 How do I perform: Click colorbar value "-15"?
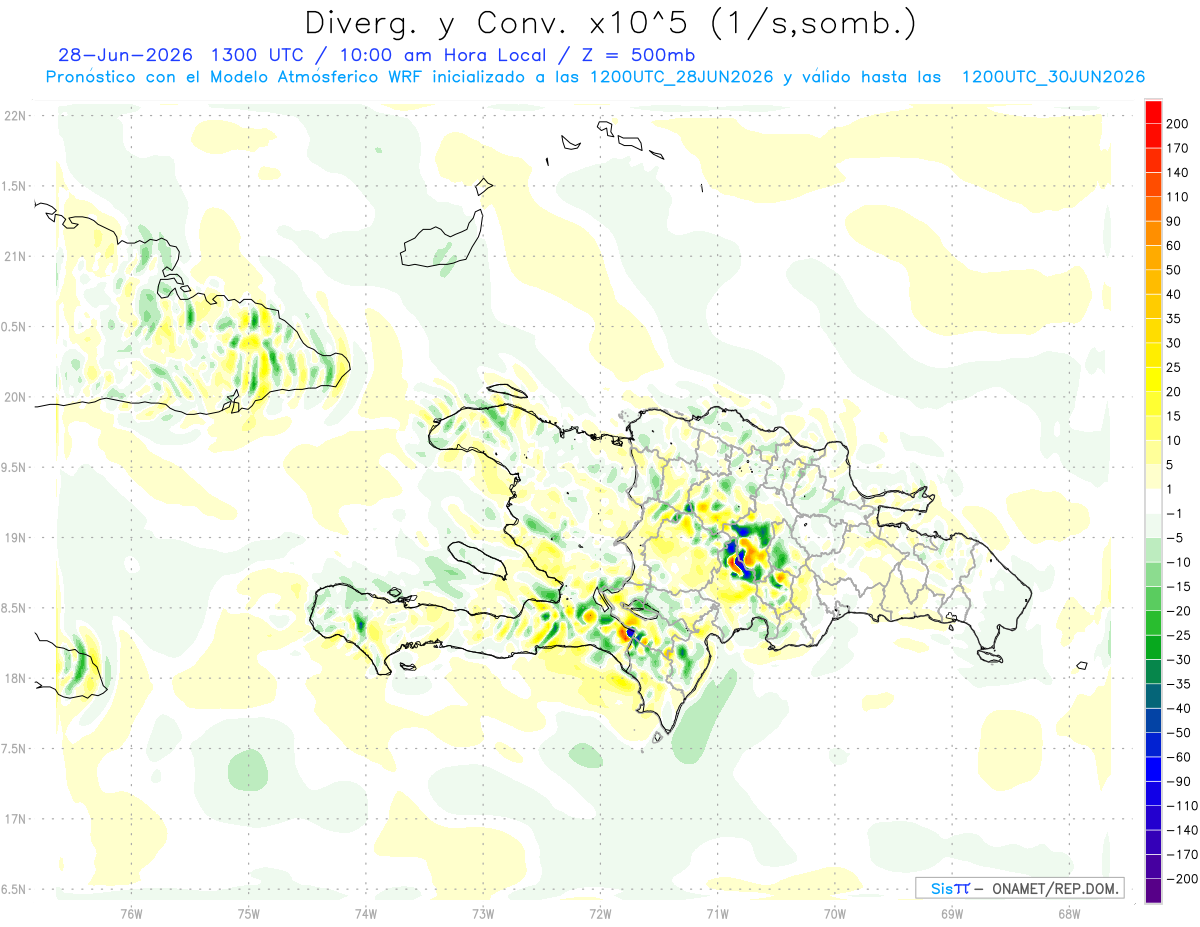[x=1179, y=586]
